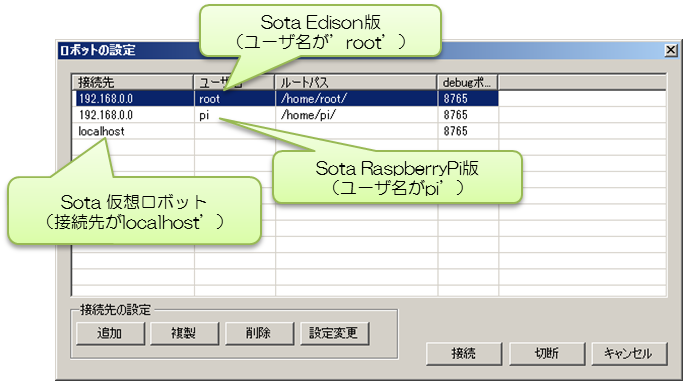Screen dimensions: 683x381
Task: Open 設定変更 for the selected connection
Action: [x=335, y=334]
